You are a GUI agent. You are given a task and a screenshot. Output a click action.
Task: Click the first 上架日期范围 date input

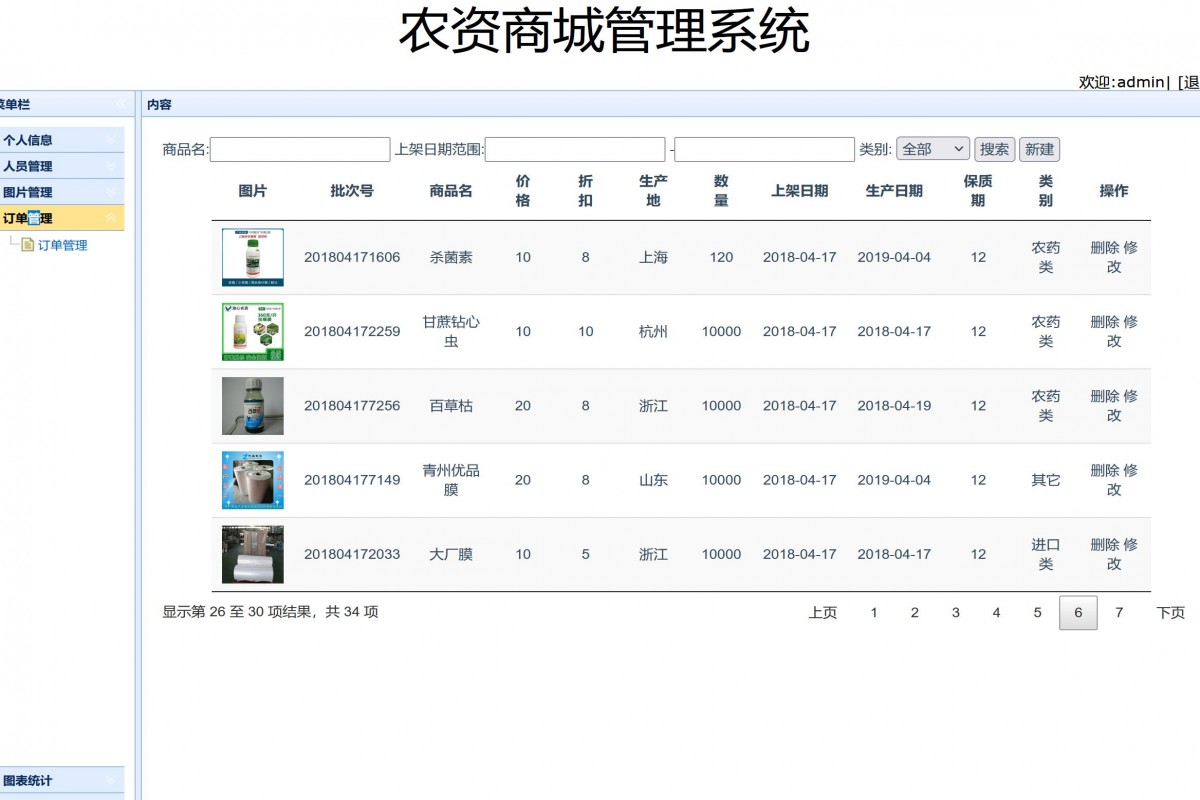575,148
